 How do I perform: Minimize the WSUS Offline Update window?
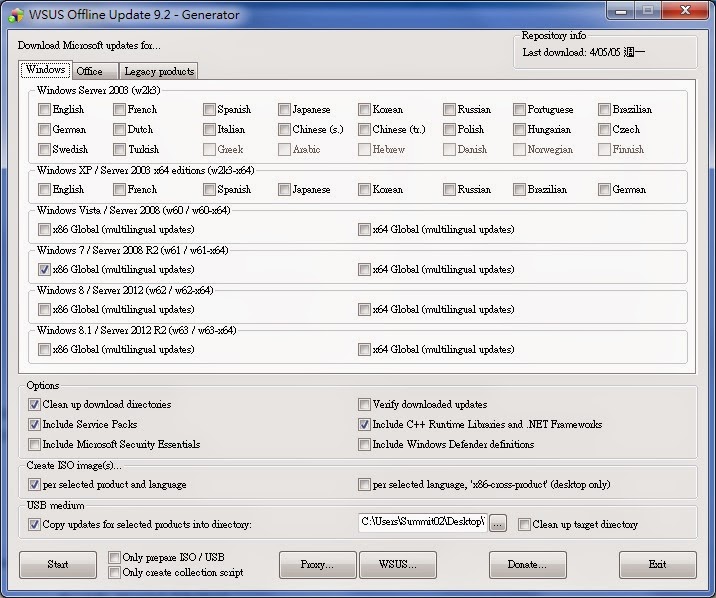pyautogui.click(x=621, y=10)
